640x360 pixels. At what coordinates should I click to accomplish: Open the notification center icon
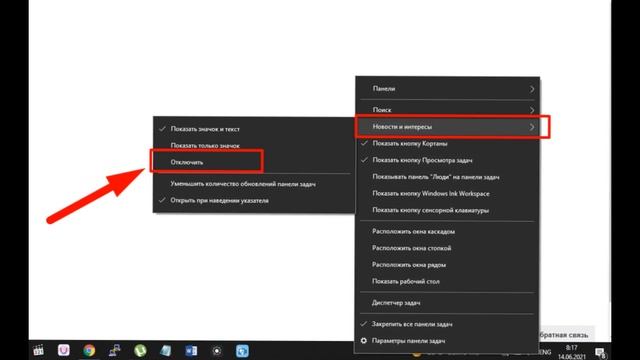coord(600,352)
